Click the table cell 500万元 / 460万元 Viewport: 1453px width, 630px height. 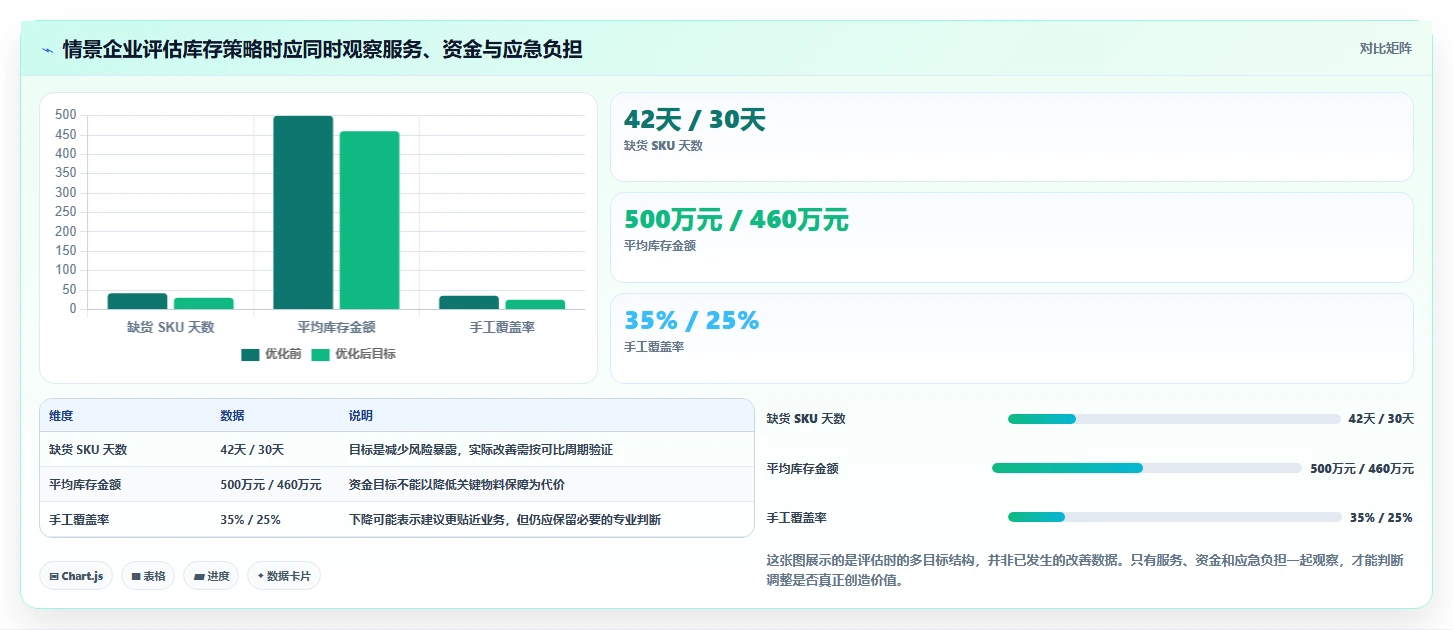pos(271,485)
